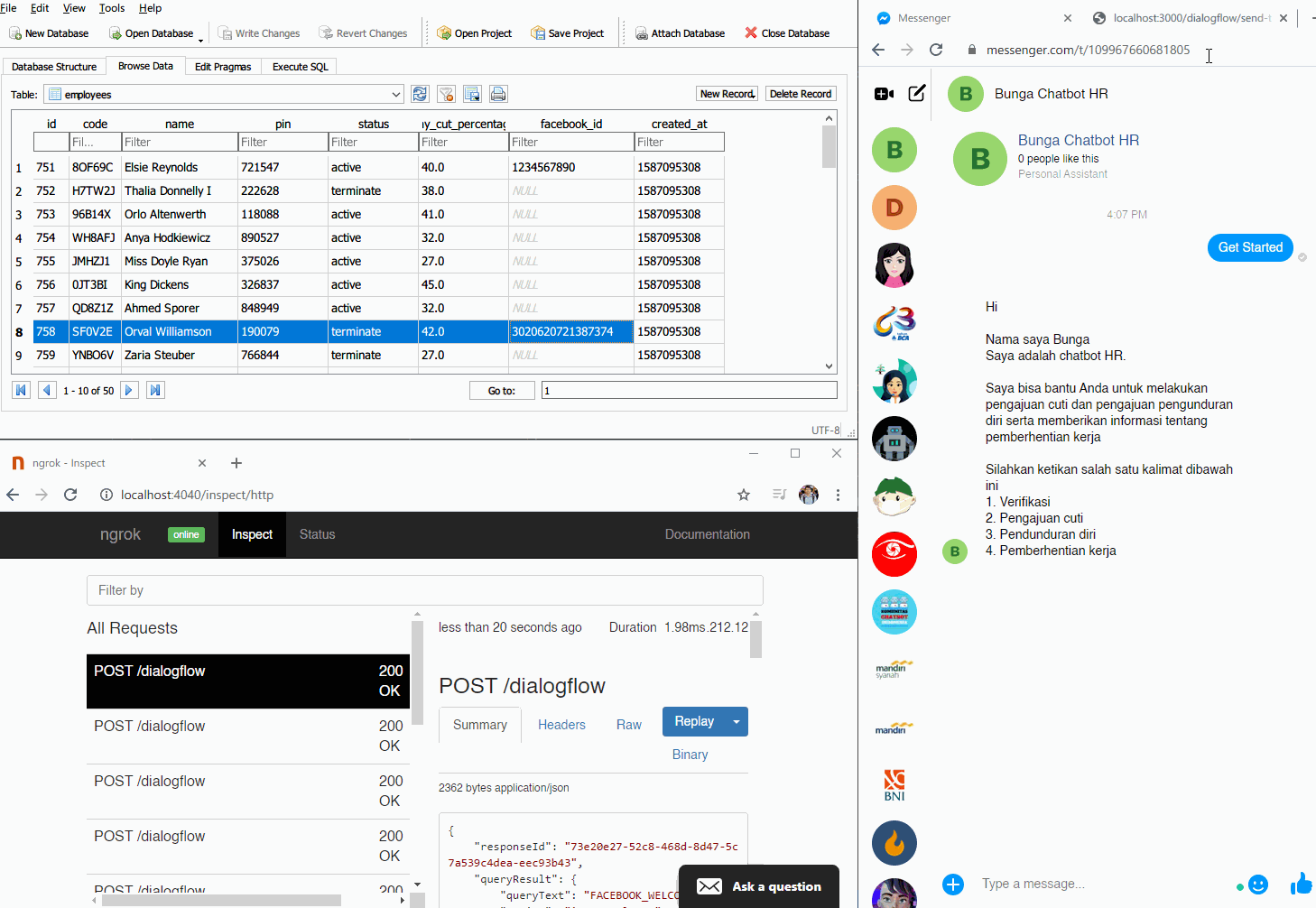Click the Go to row input field
This screenshot has height=908, width=1316.
(689, 390)
